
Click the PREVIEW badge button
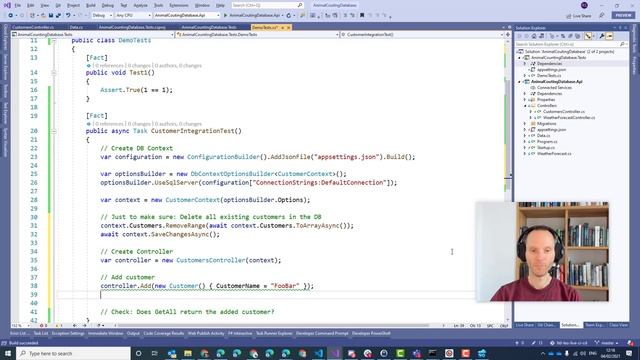623,16
